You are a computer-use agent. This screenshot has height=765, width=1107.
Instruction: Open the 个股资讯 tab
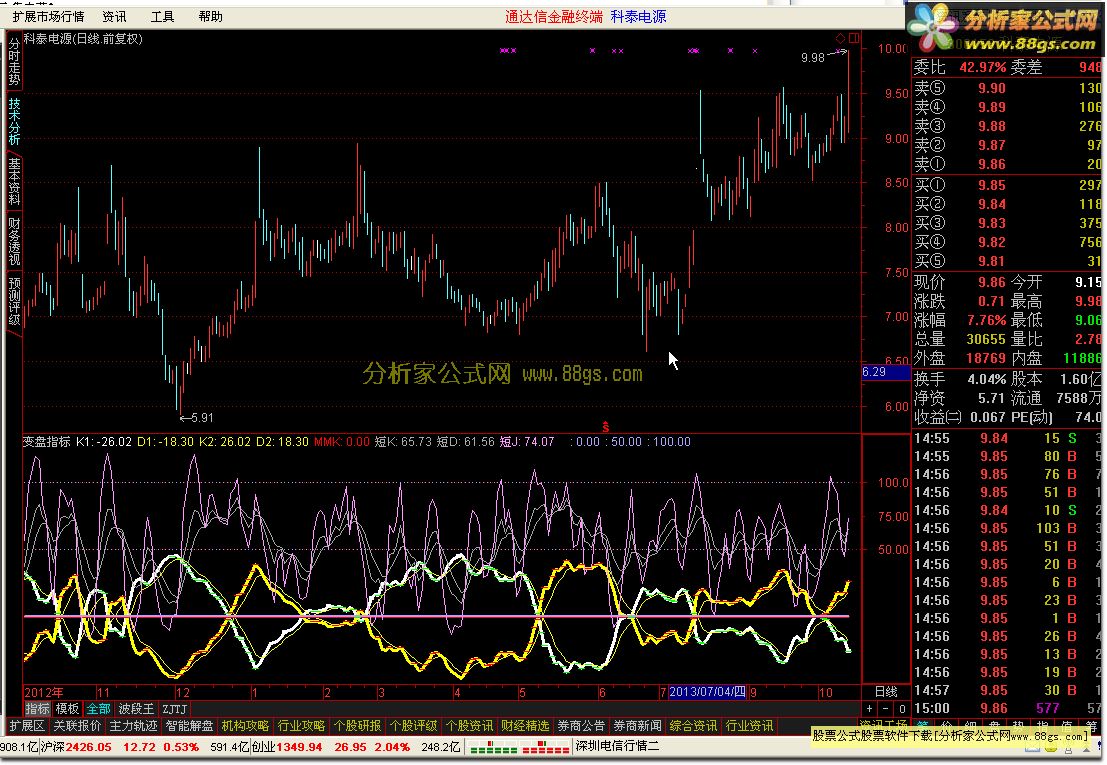(x=469, y=725)
